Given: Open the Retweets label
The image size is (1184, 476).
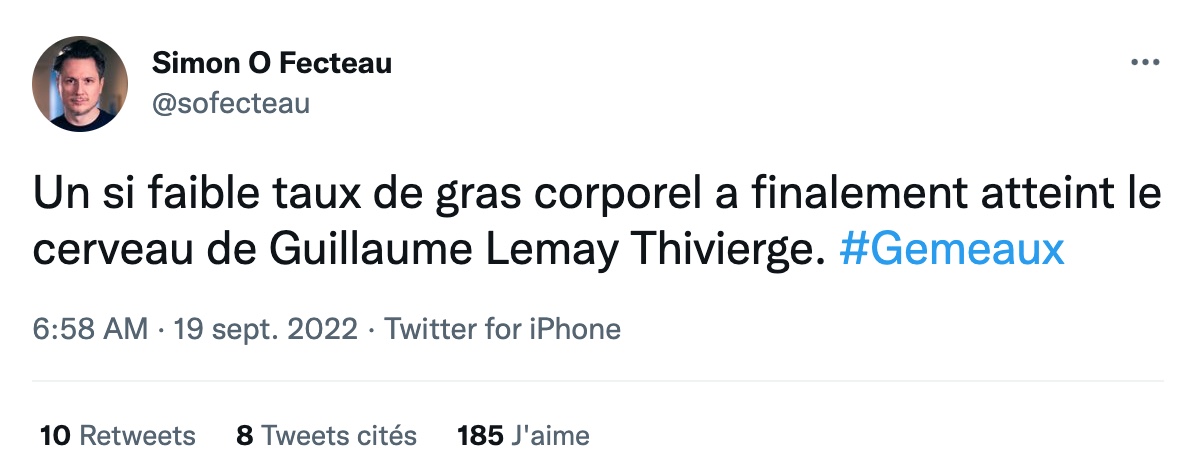Looking at the screenshot, I should pos(137,436).
